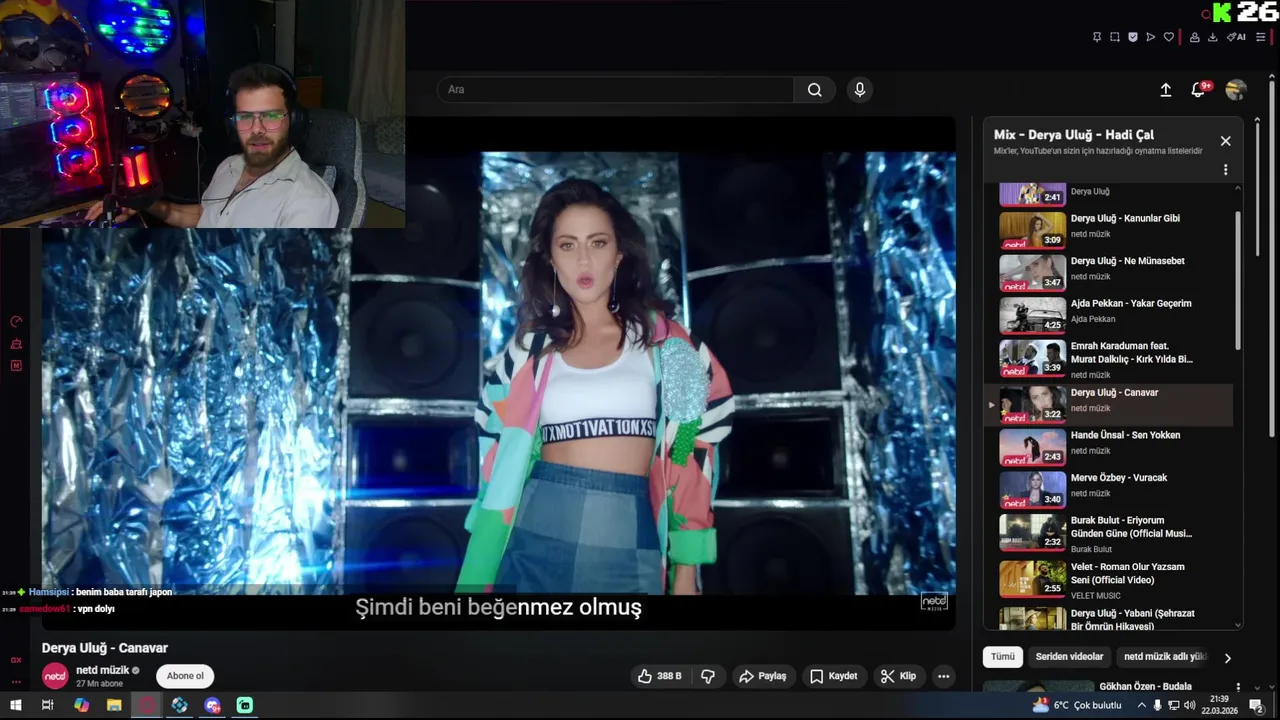Open the browser easy setup sliders icon
Viewport: 1280px width, 720px height.
click(x=1261, y=37)
